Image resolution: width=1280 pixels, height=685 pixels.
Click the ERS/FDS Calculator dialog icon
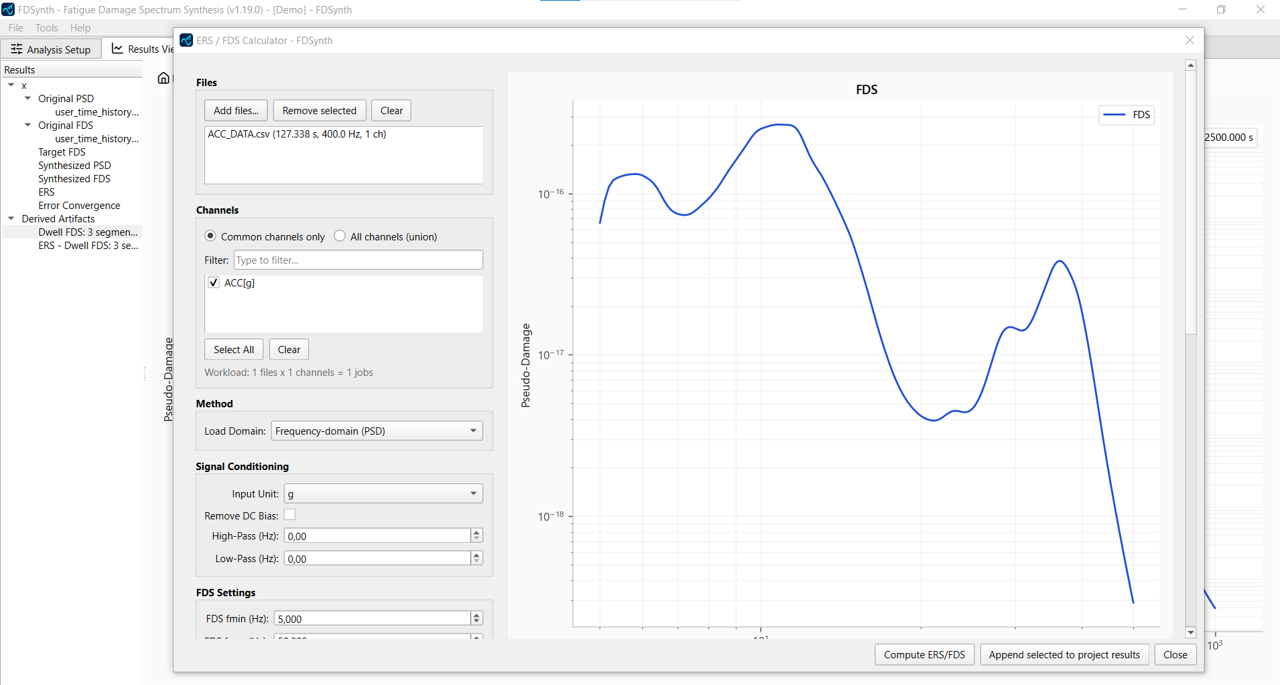pos(185,40)
